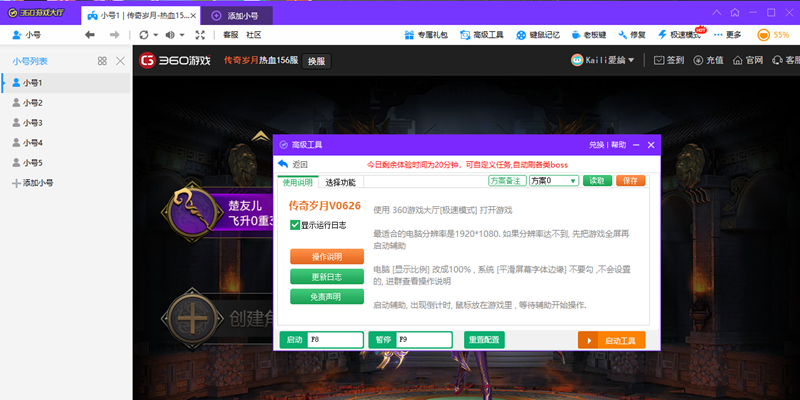
Task: Close the 小号1 game tab
Action: tap(193, 16)
